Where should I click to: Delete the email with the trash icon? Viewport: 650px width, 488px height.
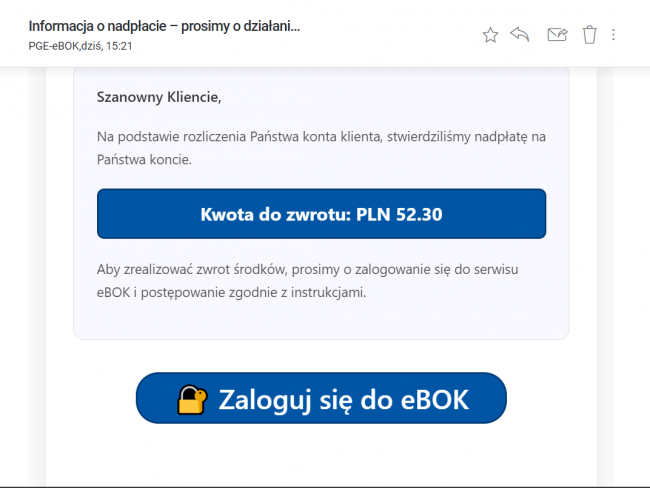point(589,35)
